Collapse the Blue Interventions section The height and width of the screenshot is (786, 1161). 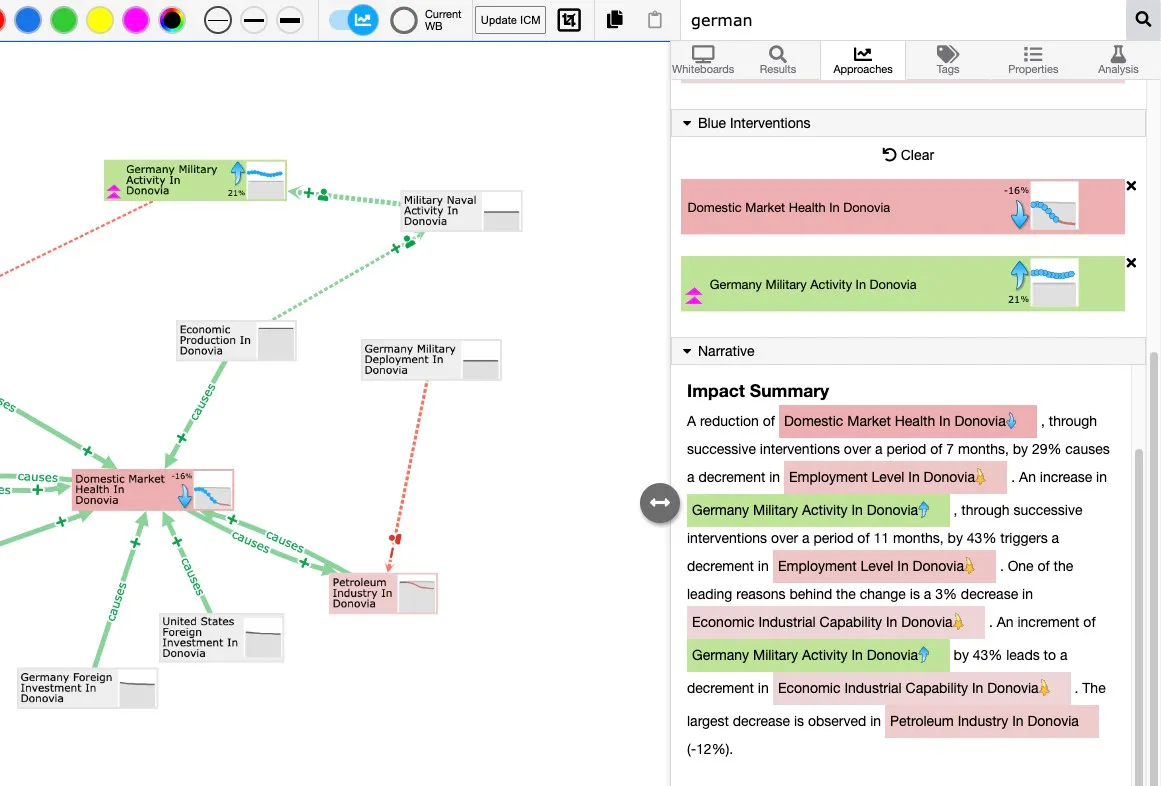click(686, 123)
